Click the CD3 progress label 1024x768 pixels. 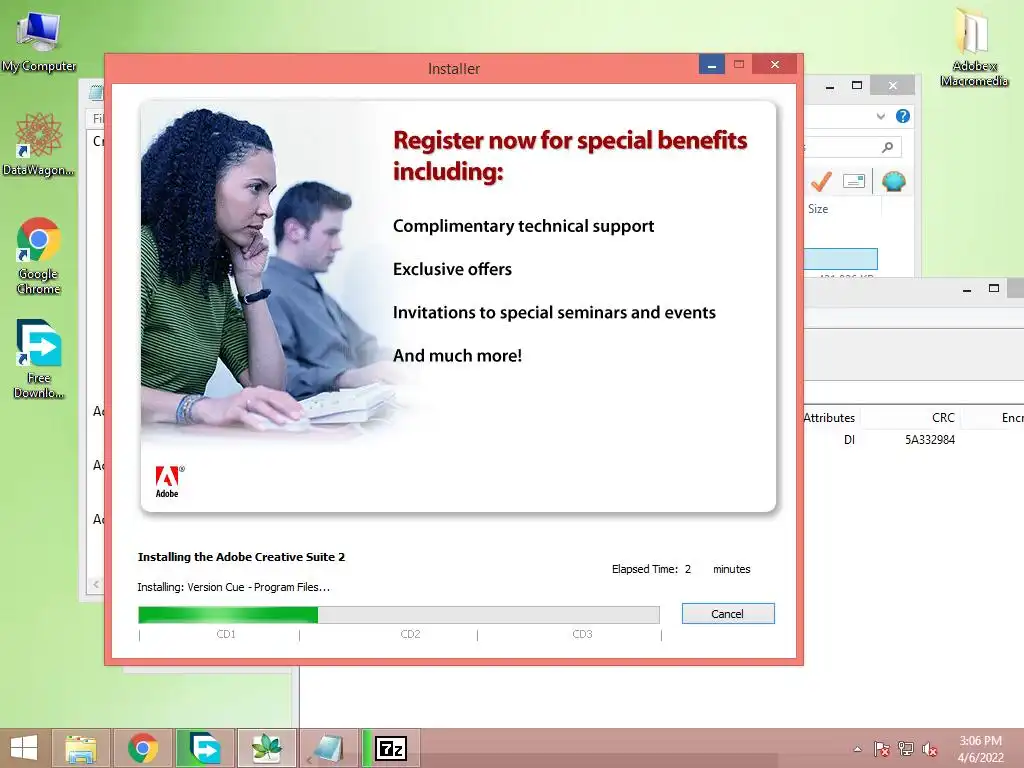pos(582,634)
